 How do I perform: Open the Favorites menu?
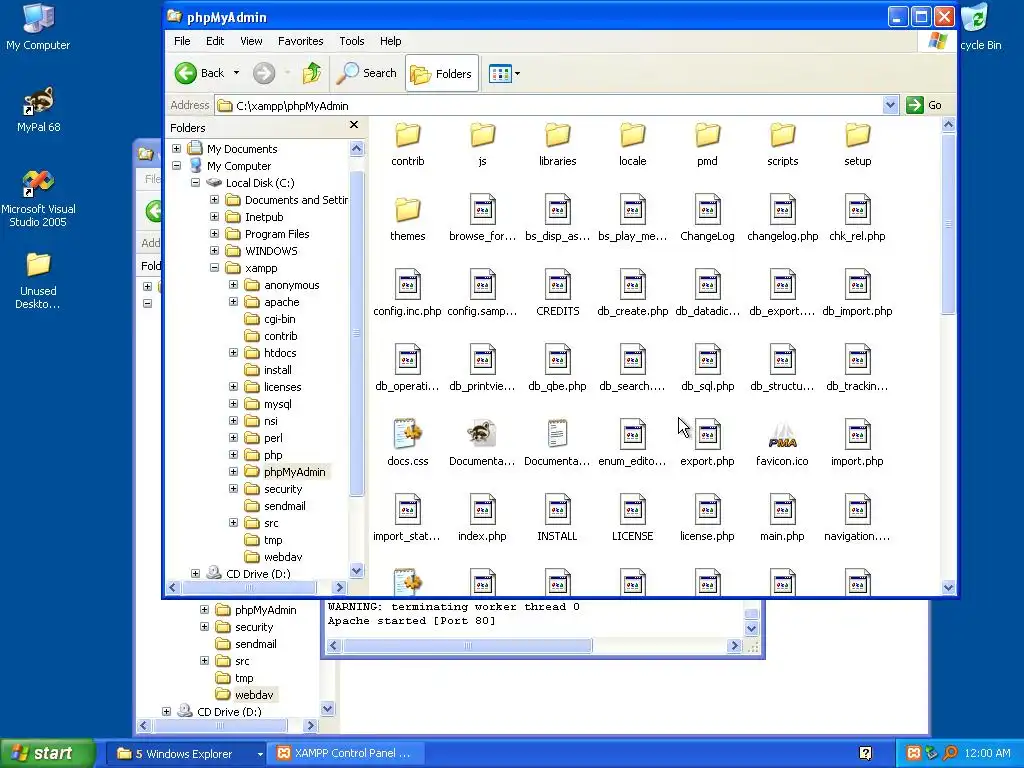click(x=300, y=41)
